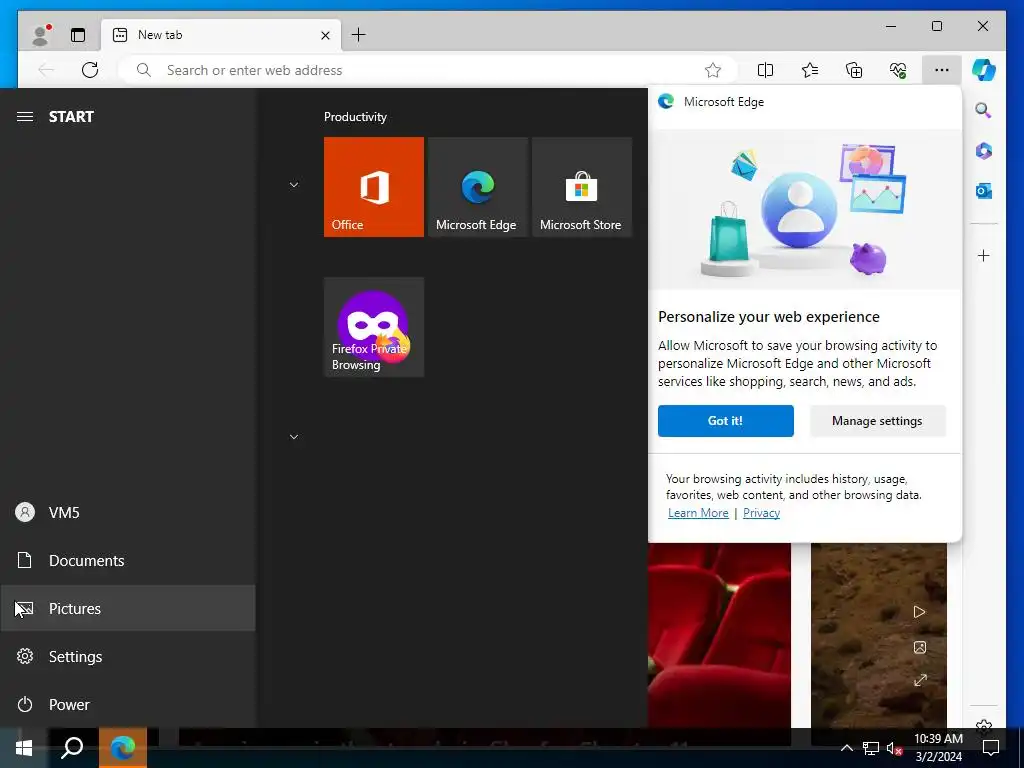The image size is (1024, 768).
Task: Expand background with the expand arrows icon
Action: point(920,680)
